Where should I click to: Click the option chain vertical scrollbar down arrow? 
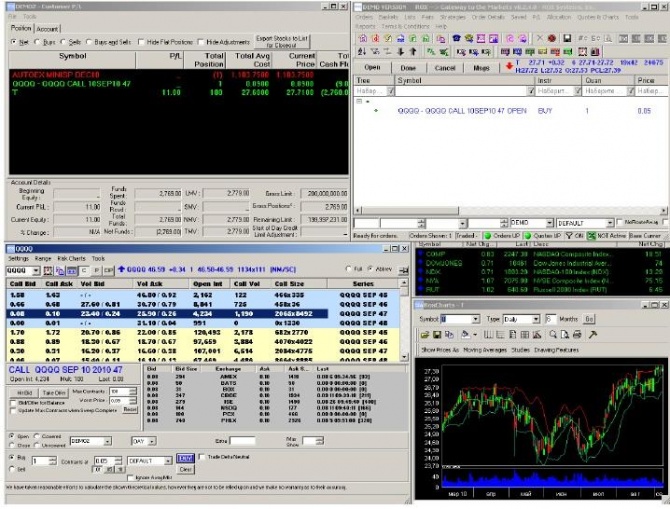pos(404,357)
